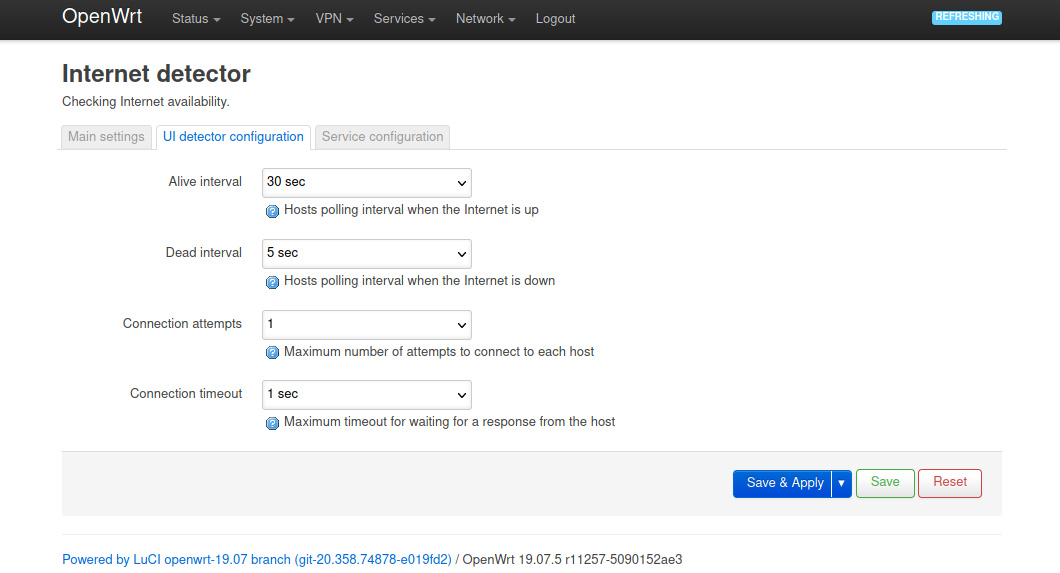
Task: Open the Network menu
Action: click(x=485, y=19)
